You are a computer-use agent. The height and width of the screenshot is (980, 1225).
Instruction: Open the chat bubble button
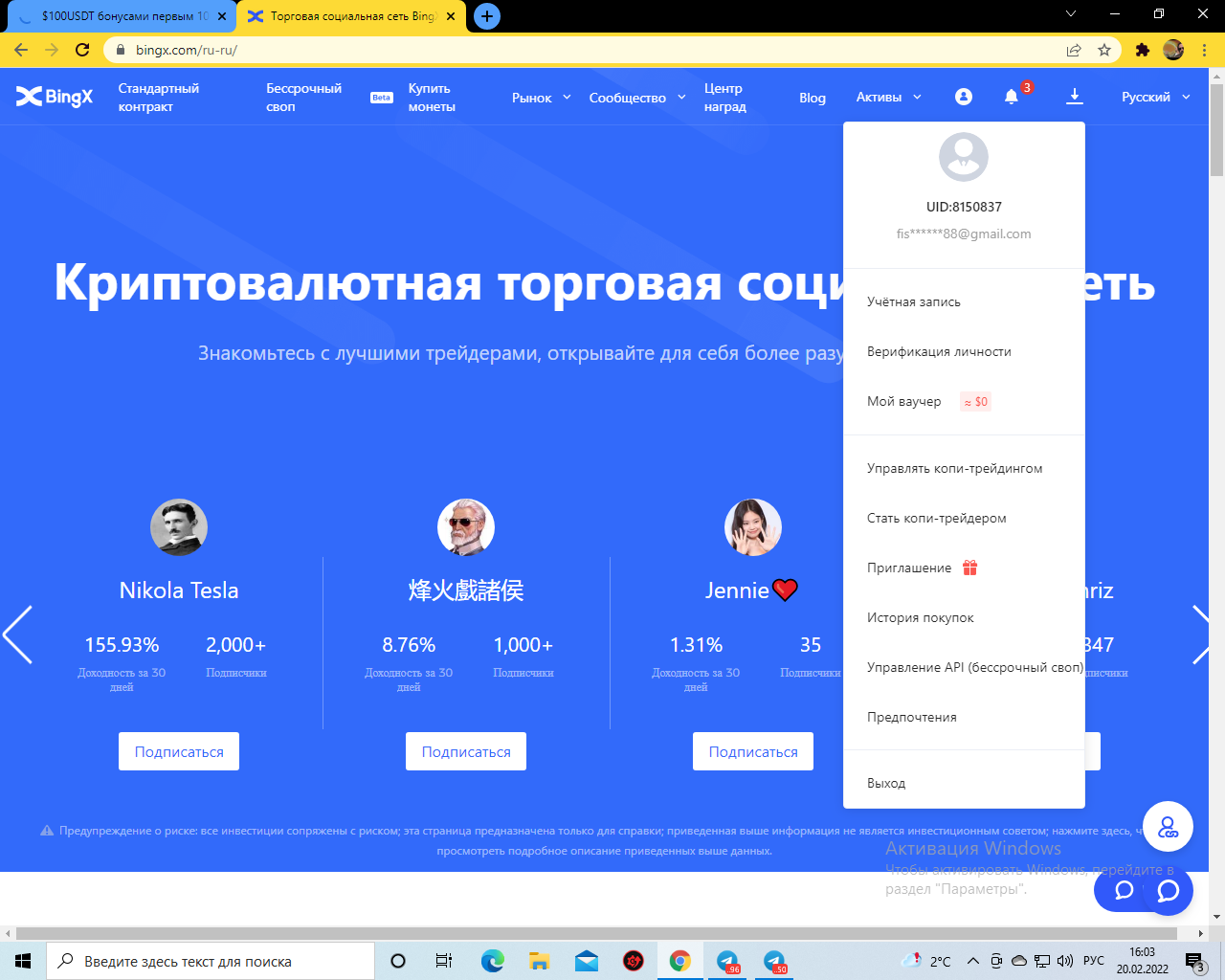pos(1168,891)
